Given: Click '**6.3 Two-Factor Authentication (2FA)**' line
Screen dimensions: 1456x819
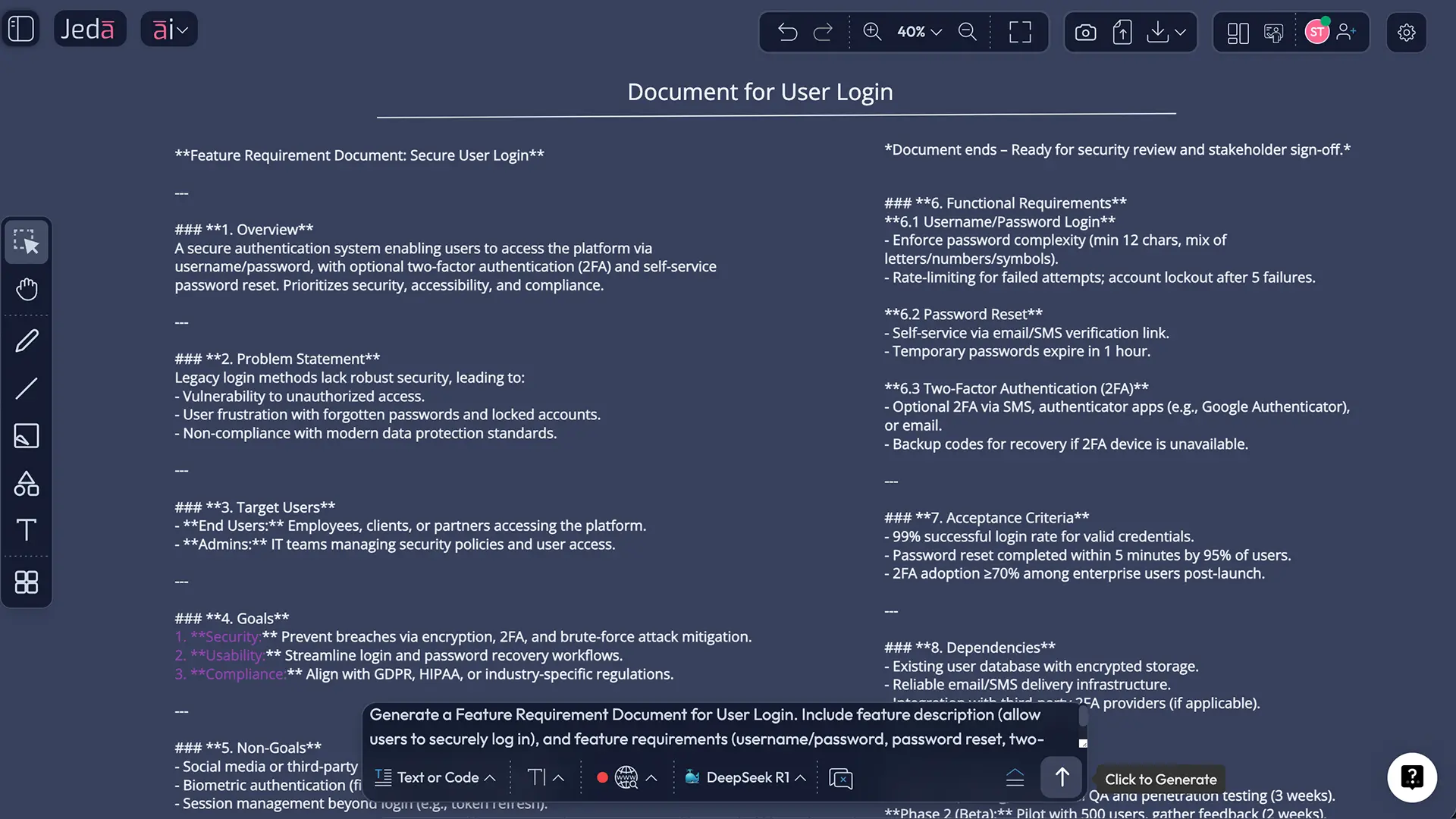Looking at the screenshot, I should [1016, 388].
